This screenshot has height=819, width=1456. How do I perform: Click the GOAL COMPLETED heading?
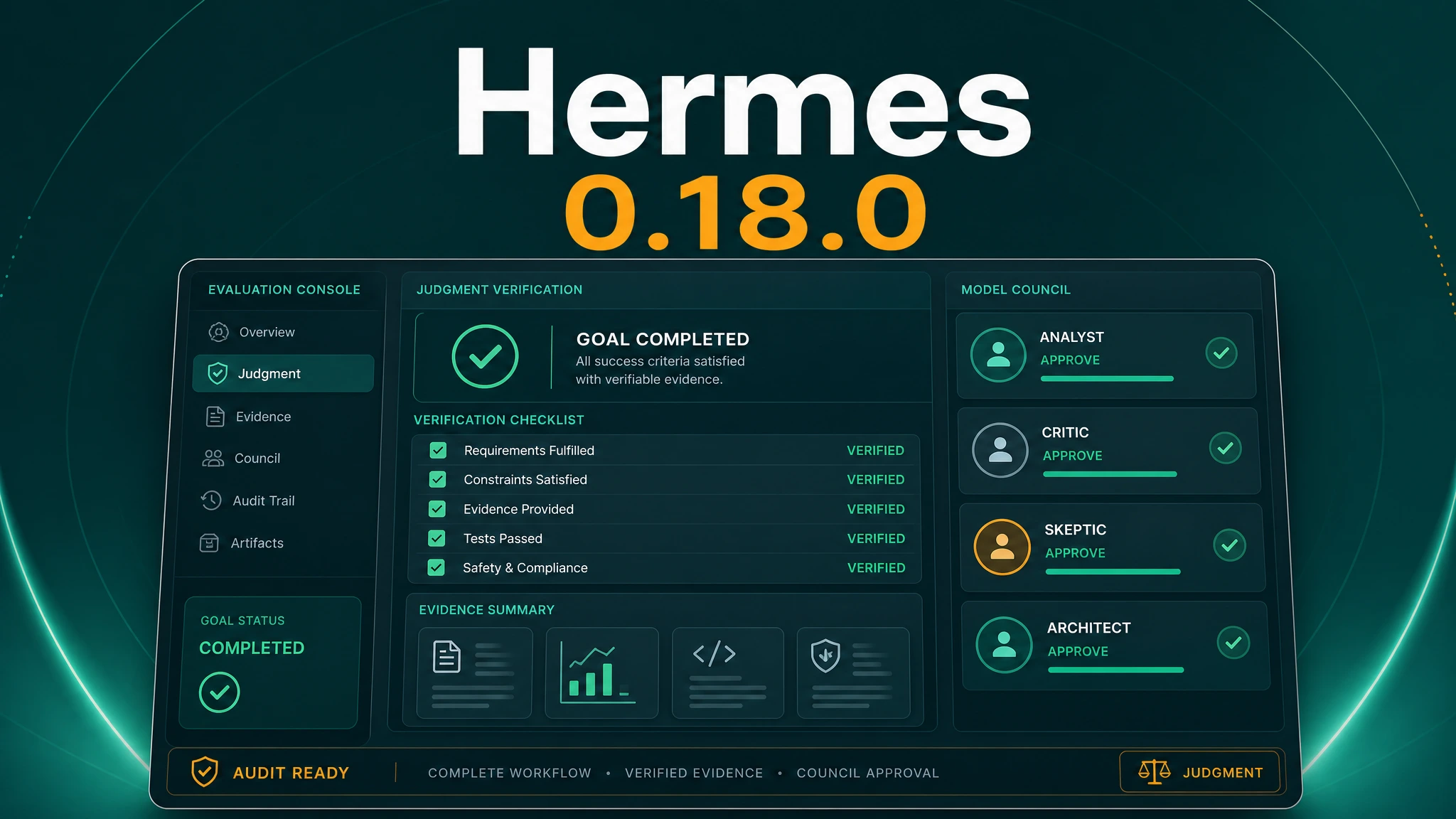(x=663, y=339)
